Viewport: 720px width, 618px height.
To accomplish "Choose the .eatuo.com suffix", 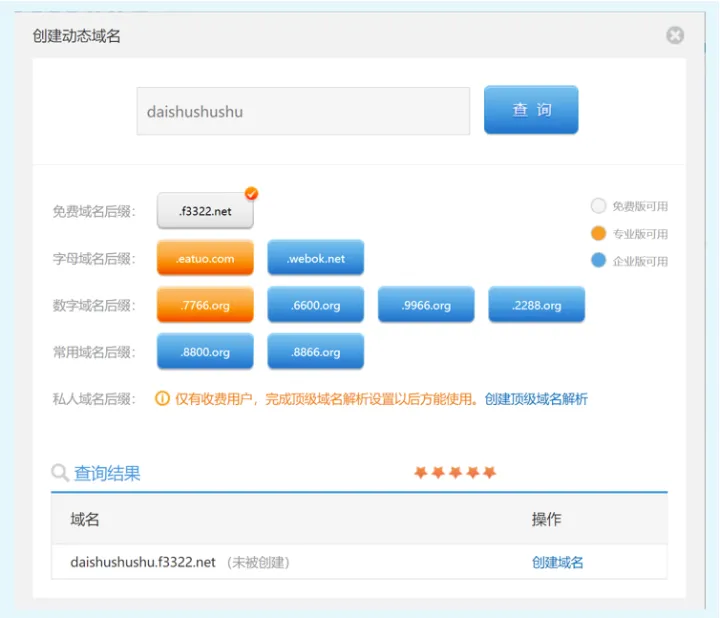I will [205, 258].
